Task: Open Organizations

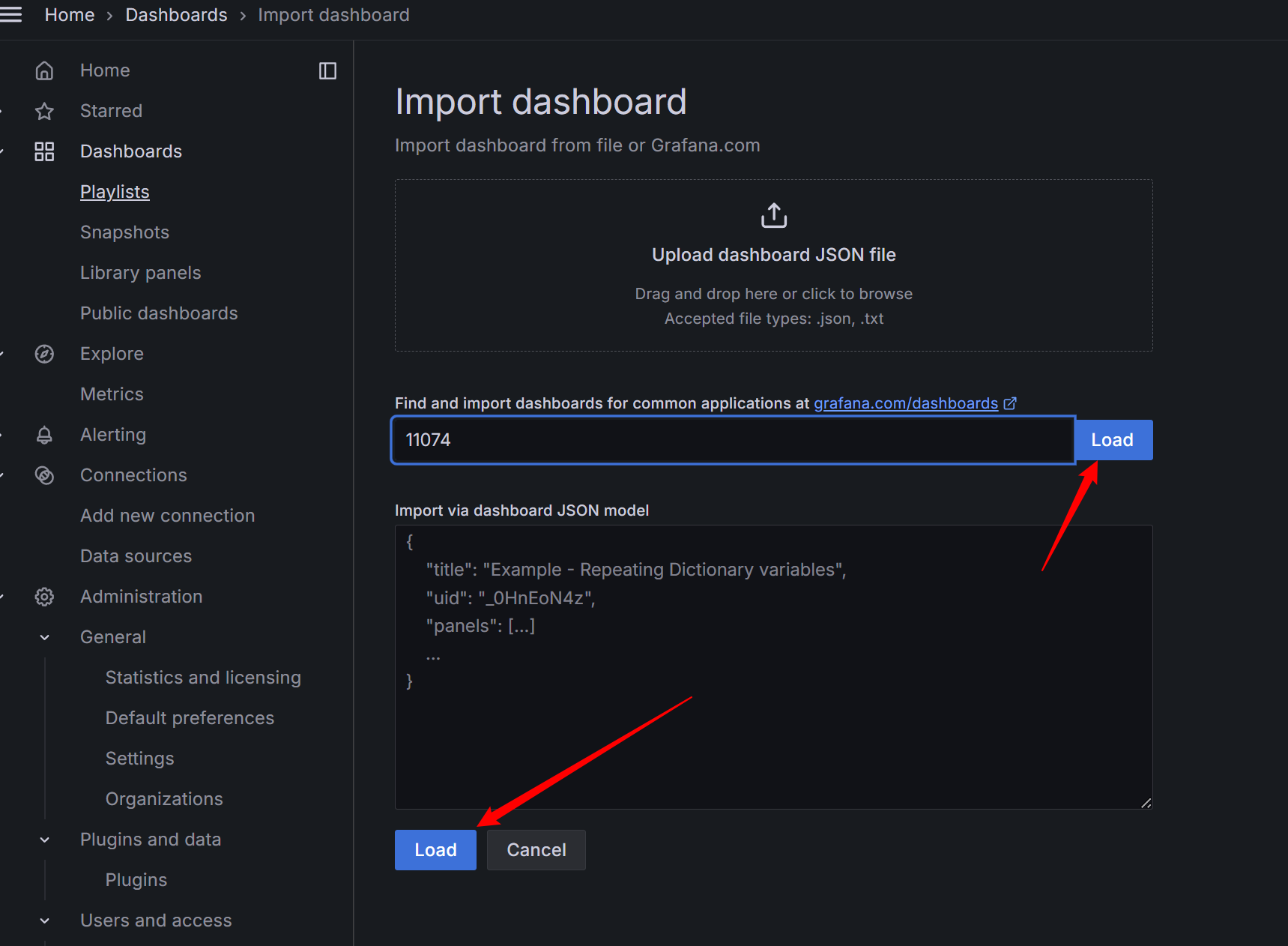Action: (164, 799)
